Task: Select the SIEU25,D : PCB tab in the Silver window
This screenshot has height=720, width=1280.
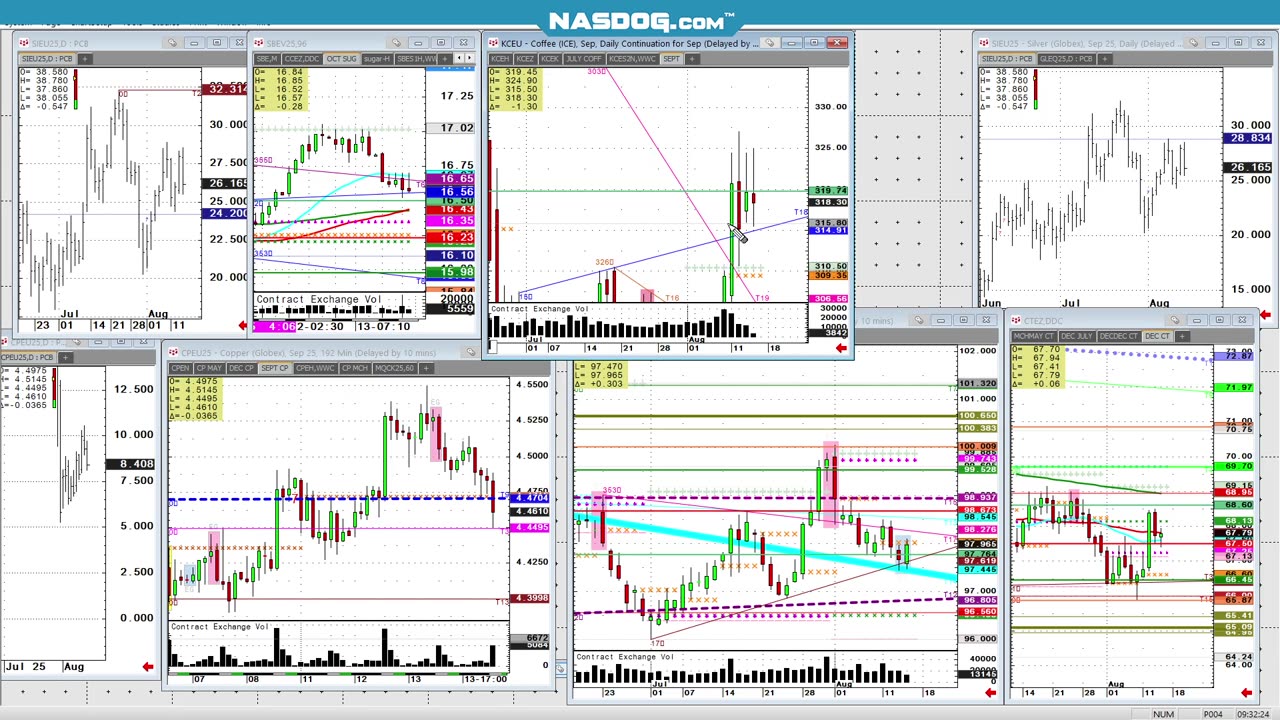Action: click(x=1007, y=58)
